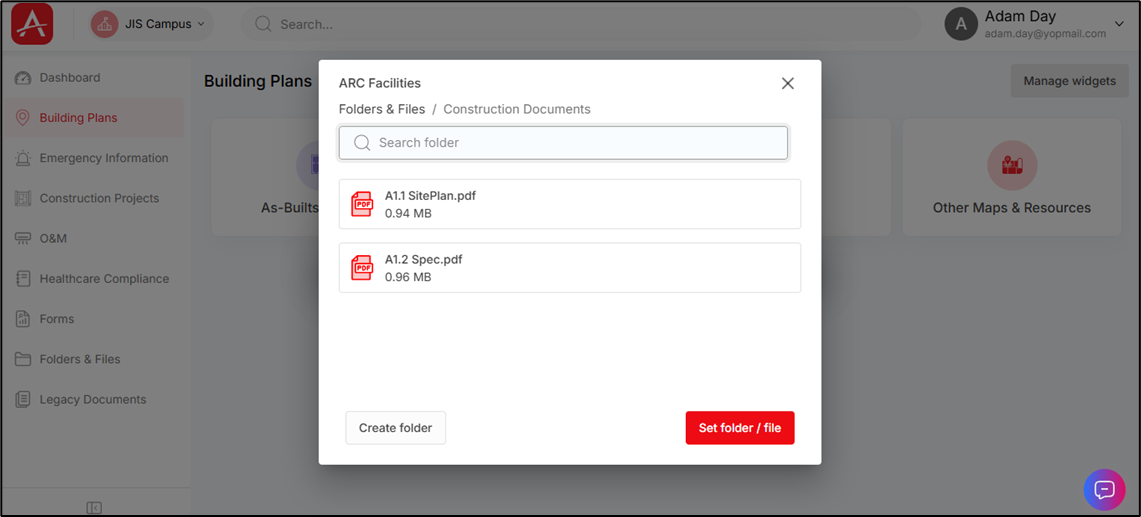Open the Other Maps & Resources card

1011,177
